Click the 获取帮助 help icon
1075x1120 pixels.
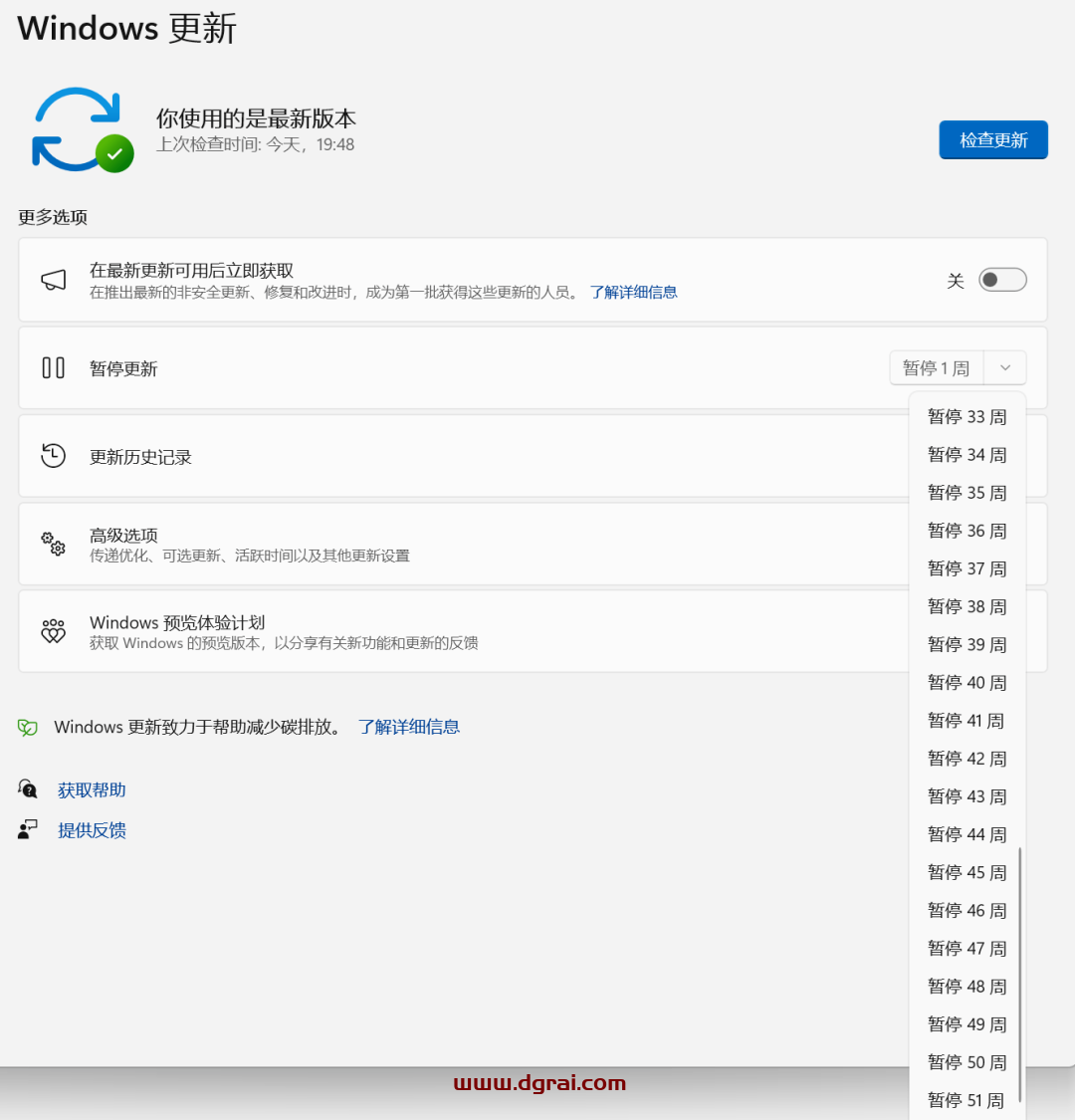(x=28, y=789)
